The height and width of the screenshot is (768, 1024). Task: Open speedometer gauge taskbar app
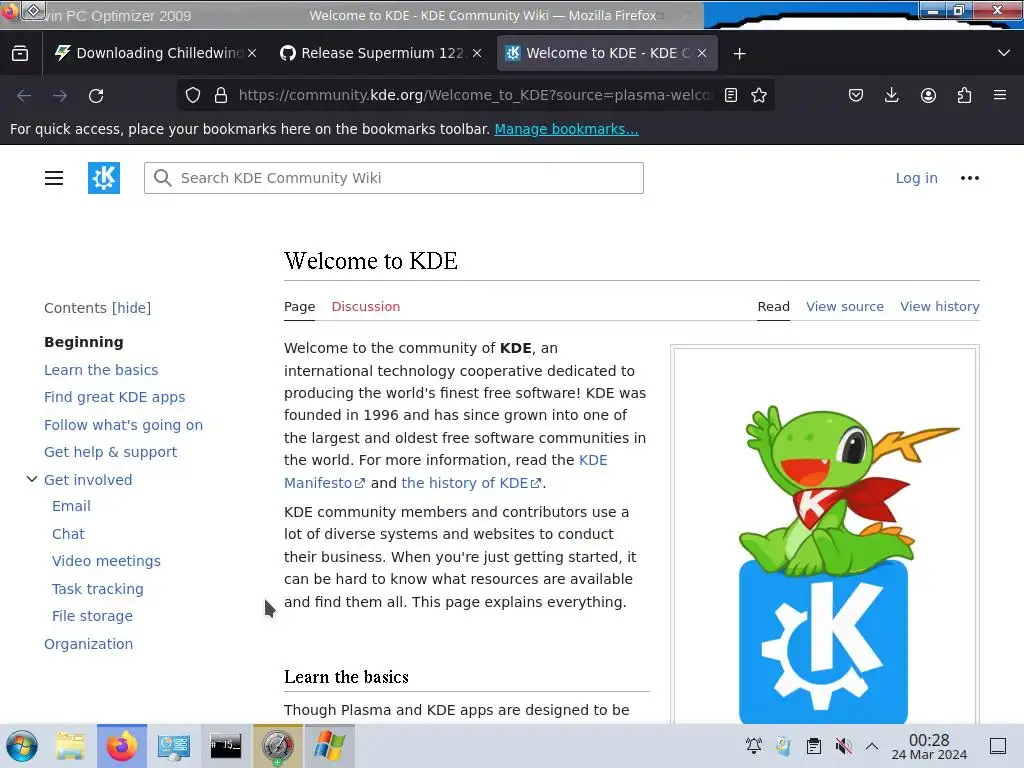(x=278, y=746)
